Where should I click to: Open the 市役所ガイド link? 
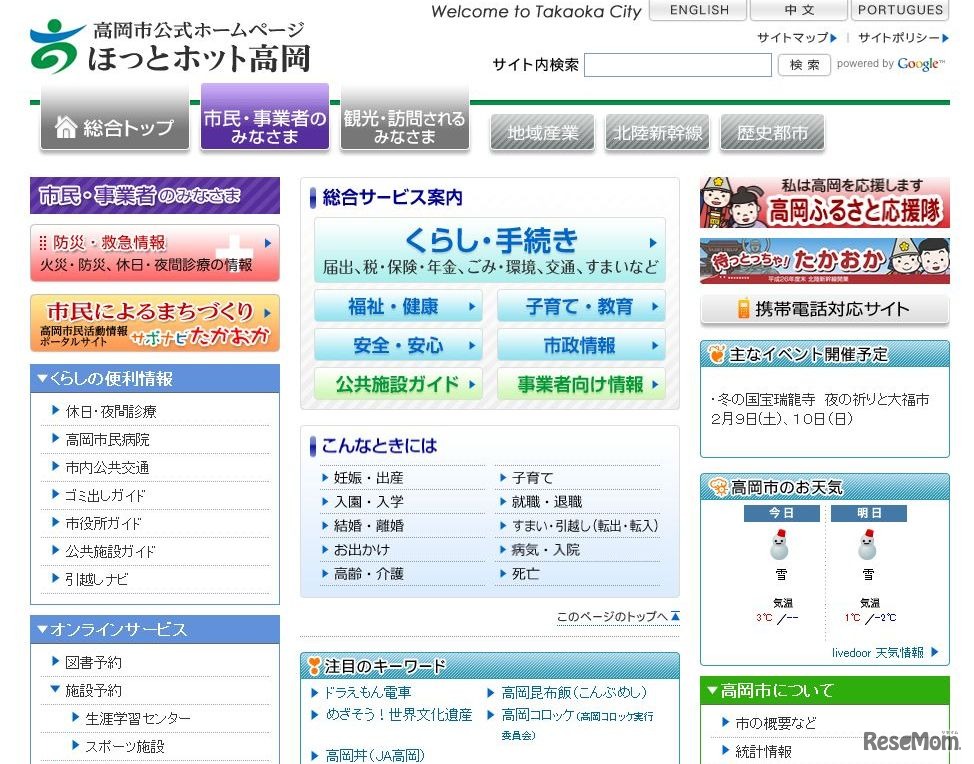(104, 523)
